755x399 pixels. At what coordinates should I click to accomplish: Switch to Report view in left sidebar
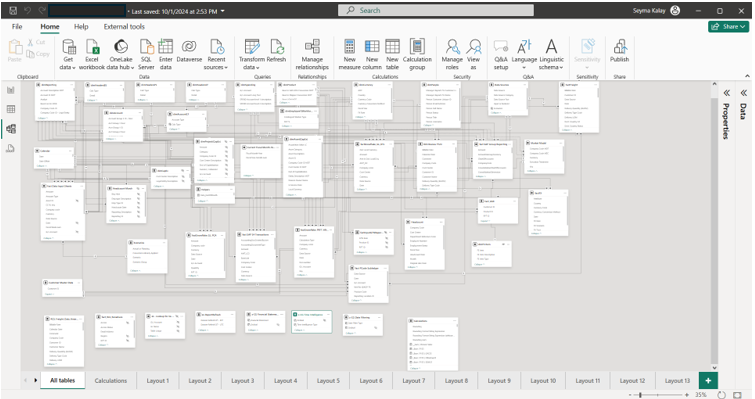[x=11, y=90]
